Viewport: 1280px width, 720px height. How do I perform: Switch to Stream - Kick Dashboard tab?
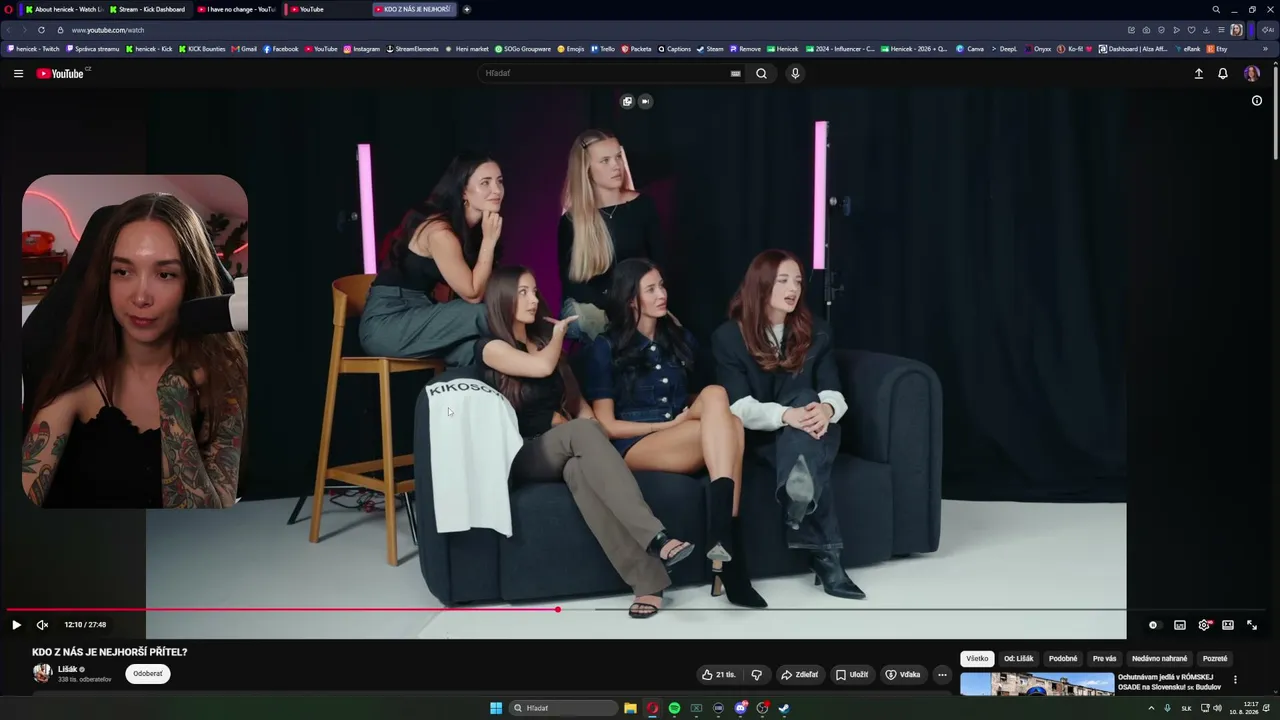tap(148, 9)
